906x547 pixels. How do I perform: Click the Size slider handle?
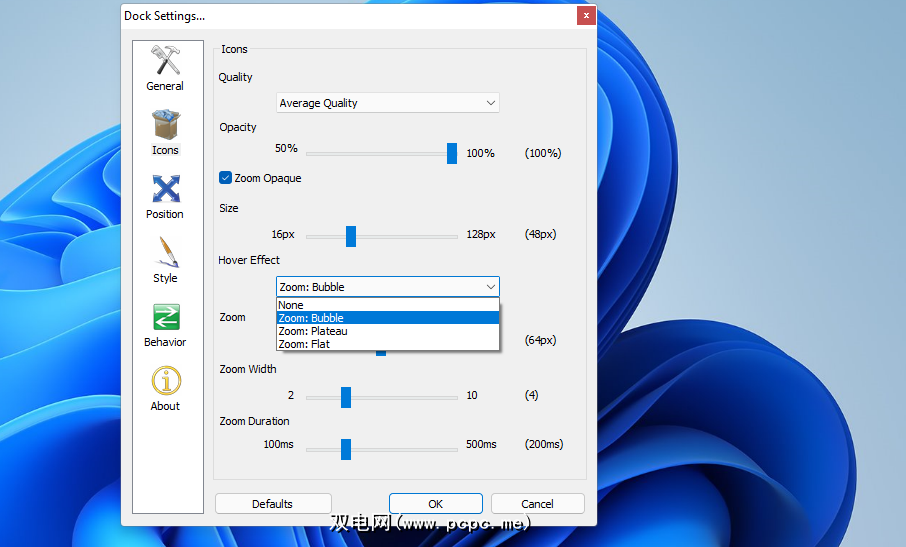coord(351,235)
